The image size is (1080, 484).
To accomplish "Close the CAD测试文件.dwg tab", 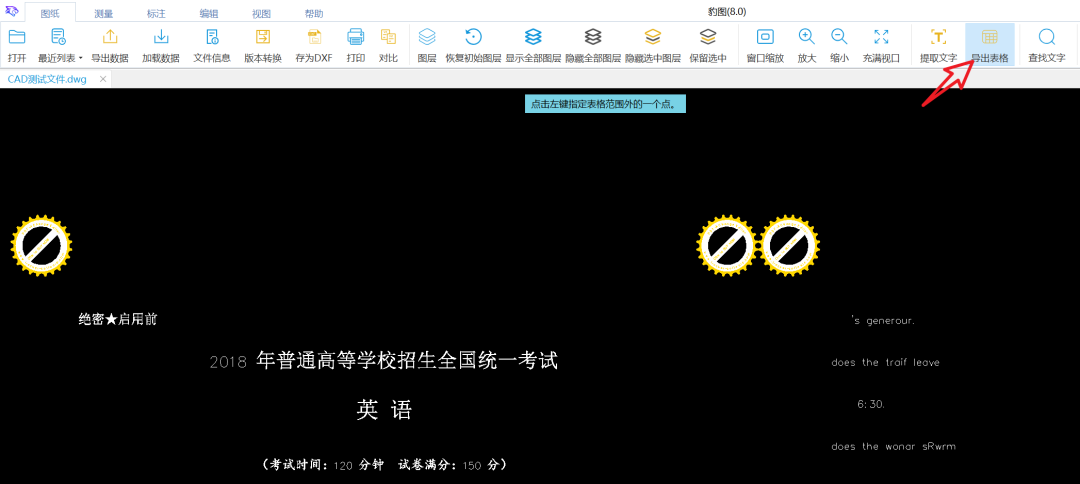I will (x=103, y=79).
